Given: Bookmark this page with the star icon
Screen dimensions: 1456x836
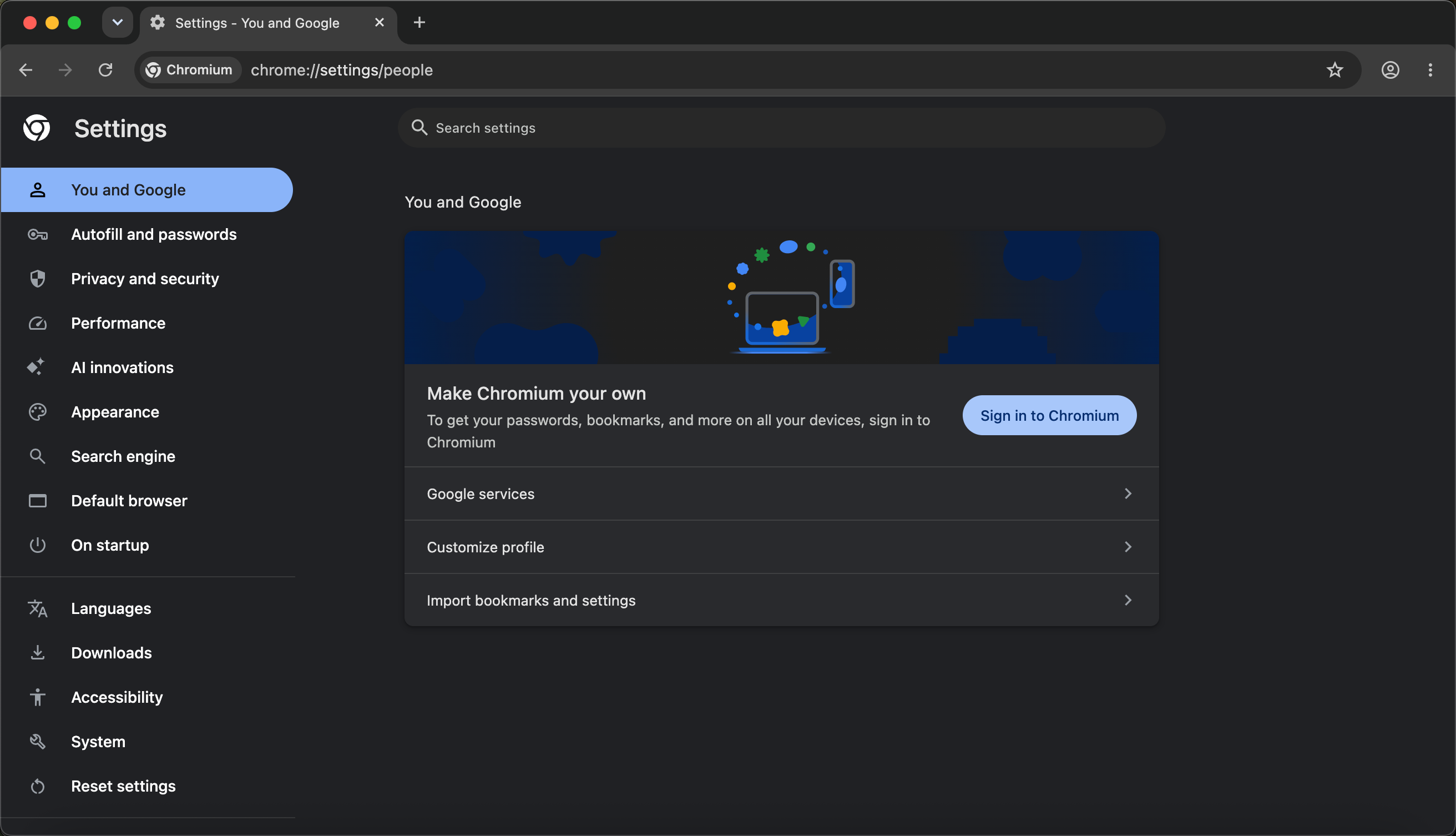Looking at the screenshot, I should click(1335, 70).
